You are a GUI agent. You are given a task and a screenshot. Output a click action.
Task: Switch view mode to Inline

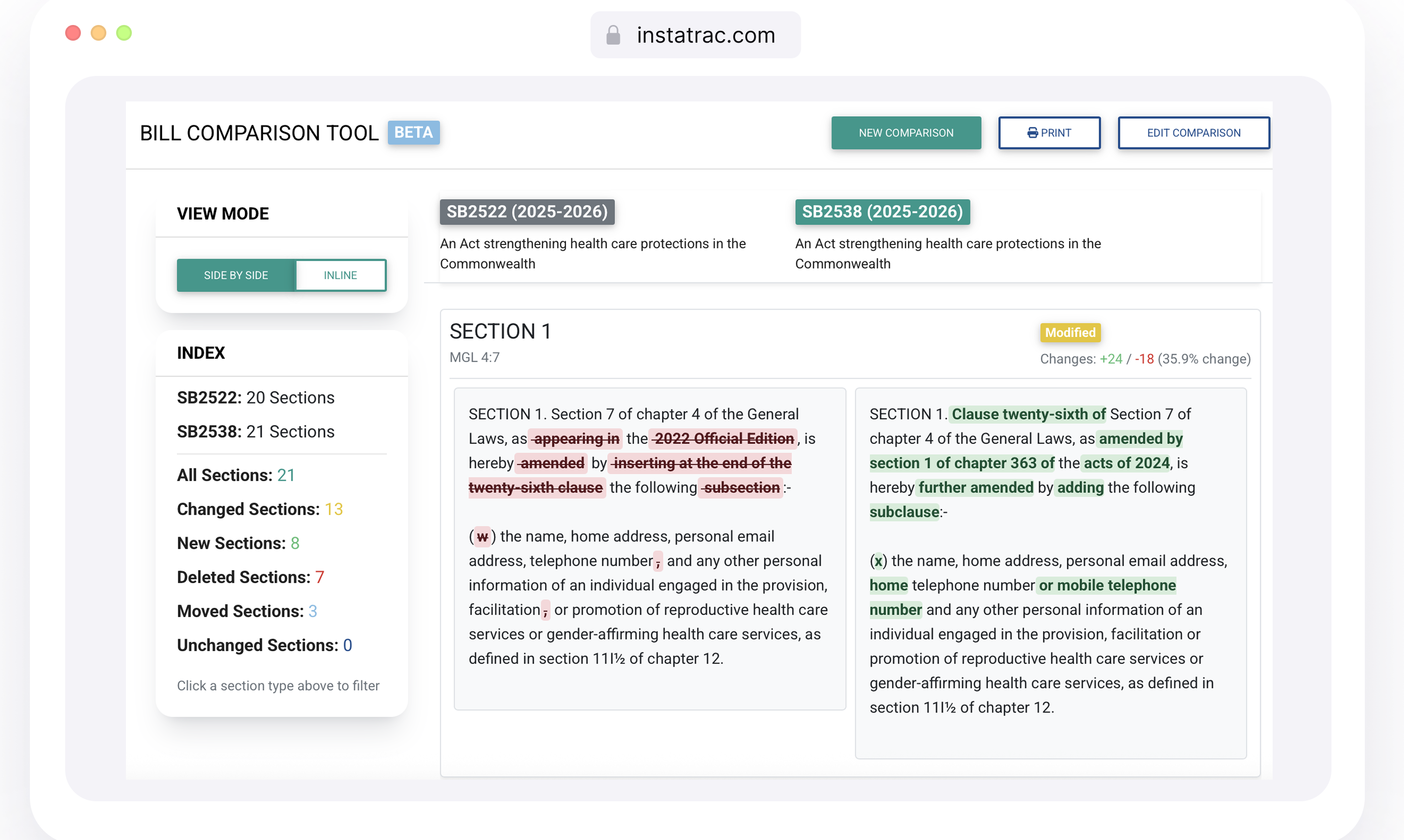(341, 275)
